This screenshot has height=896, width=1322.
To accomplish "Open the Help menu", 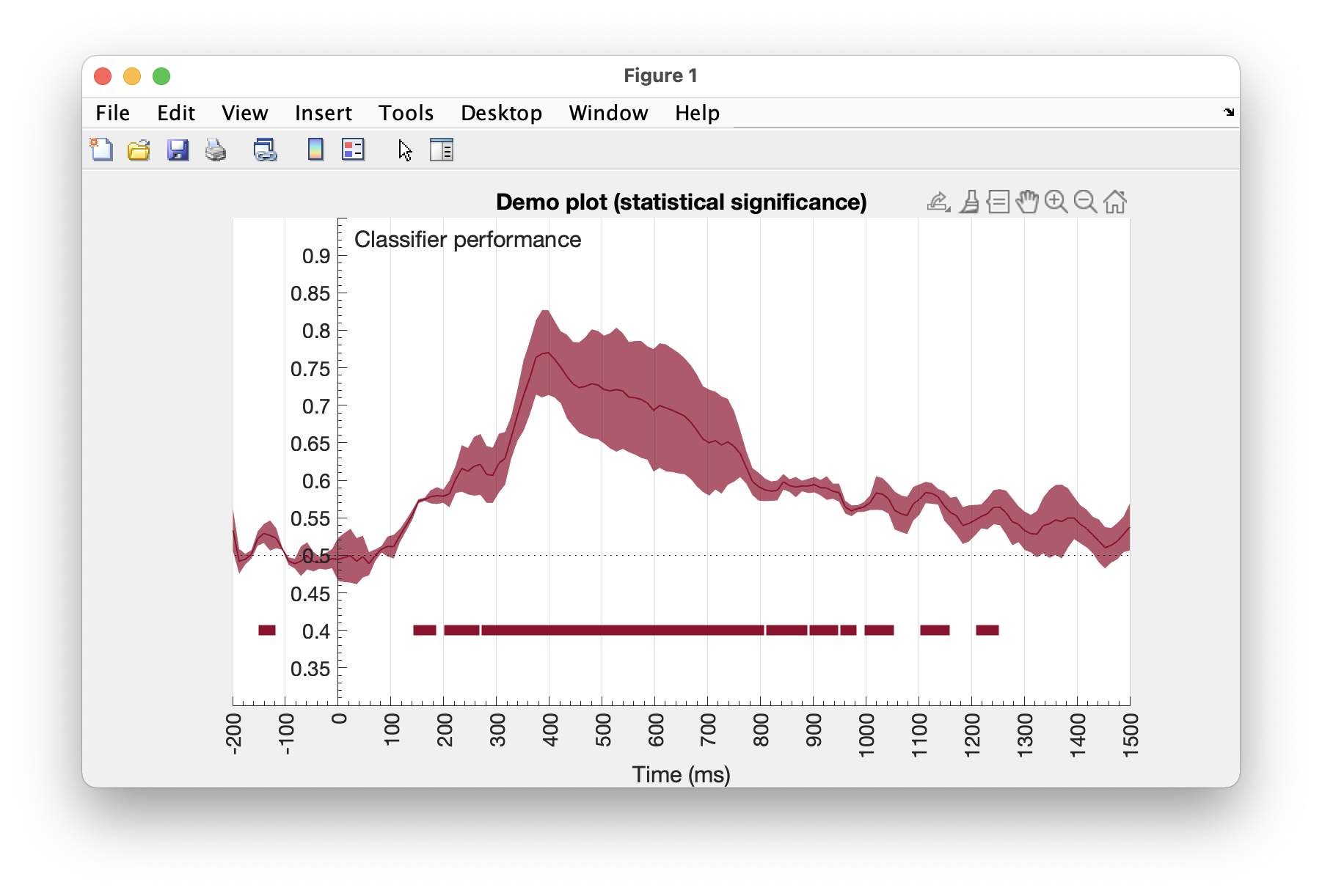I will click(x=698, y=113).
